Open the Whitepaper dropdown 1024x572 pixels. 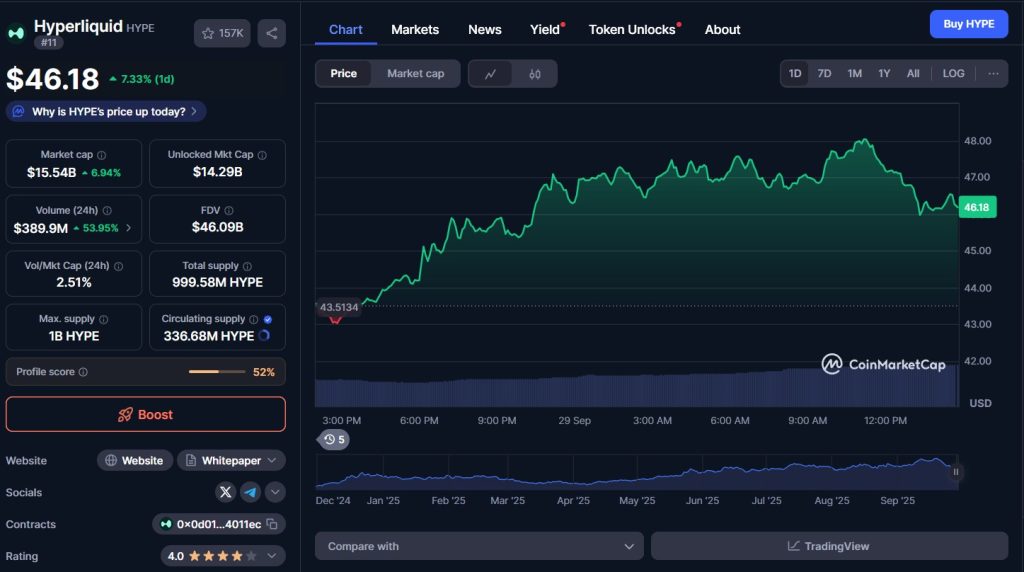231,461
